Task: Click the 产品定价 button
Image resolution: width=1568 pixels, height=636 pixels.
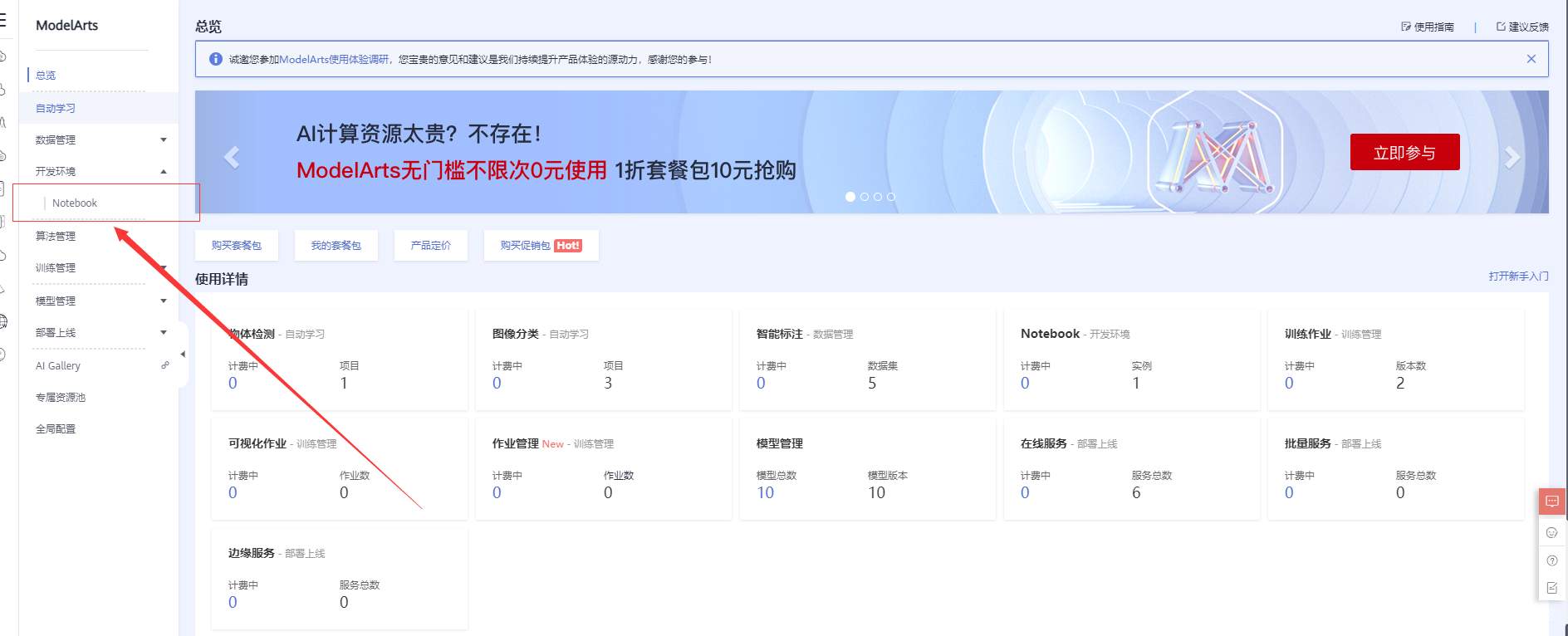Action: (x=431, y=245)
